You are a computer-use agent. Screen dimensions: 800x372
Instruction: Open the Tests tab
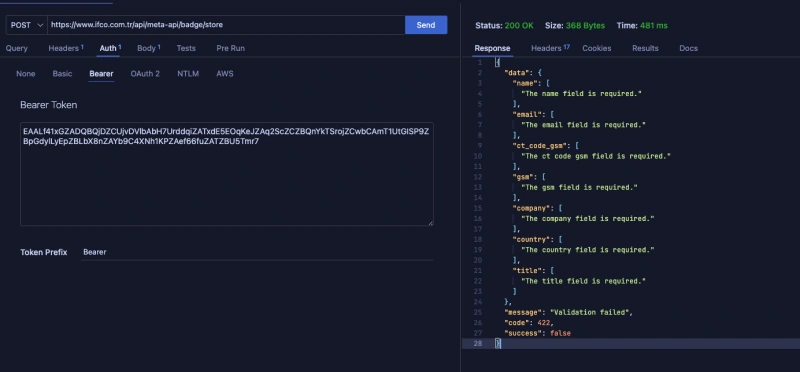[186, 48]
